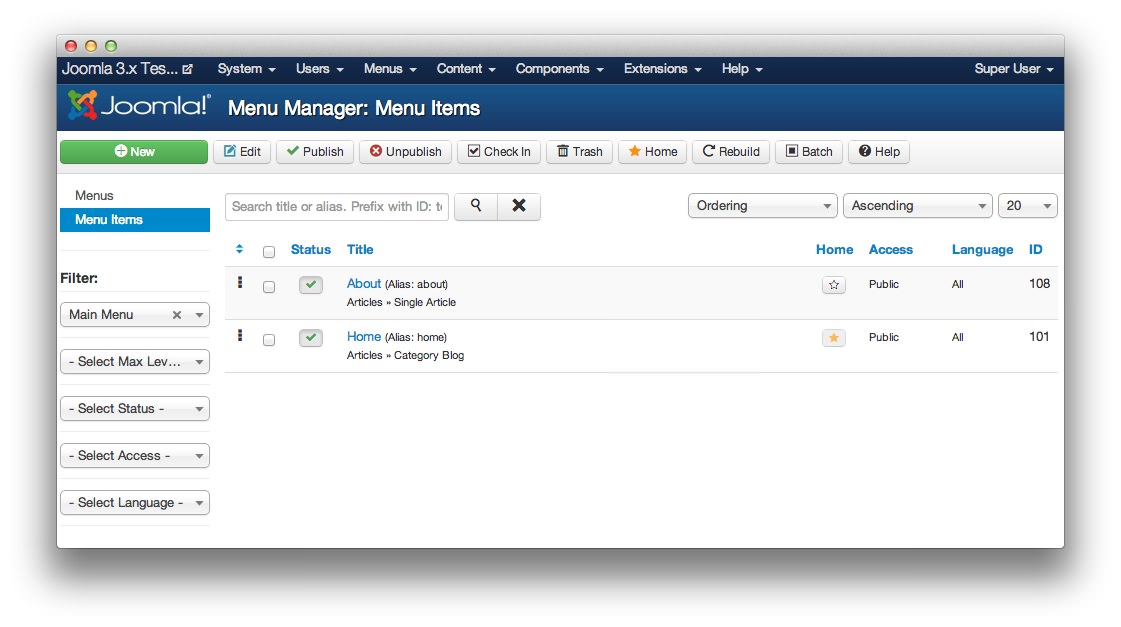Toggle the published status of the About item
Image resolution: width=1121 pixels, height=627 pixels.
pyautogui.click(x=310, y=284)
